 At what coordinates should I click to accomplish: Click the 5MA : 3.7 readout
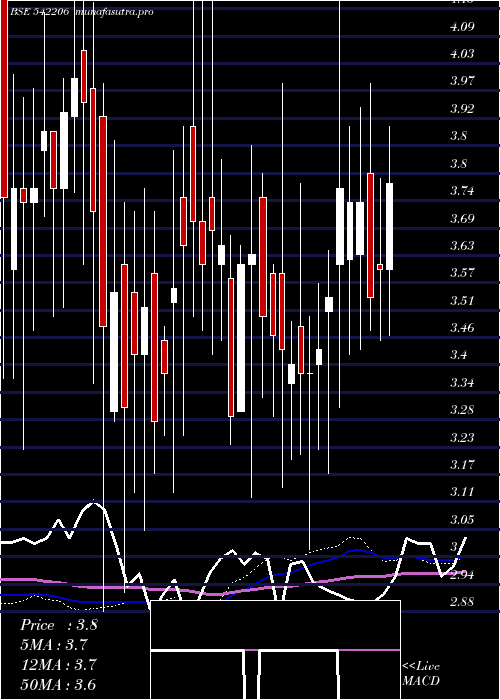[54, 645]
